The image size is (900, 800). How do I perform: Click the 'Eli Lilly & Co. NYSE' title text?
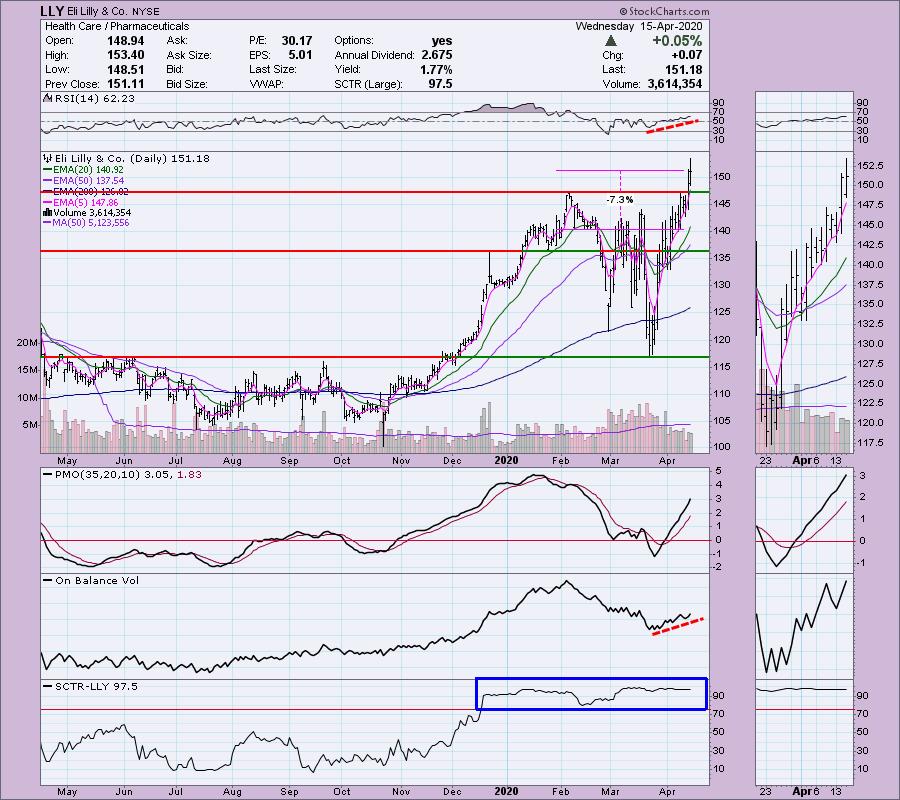[113, 11]
